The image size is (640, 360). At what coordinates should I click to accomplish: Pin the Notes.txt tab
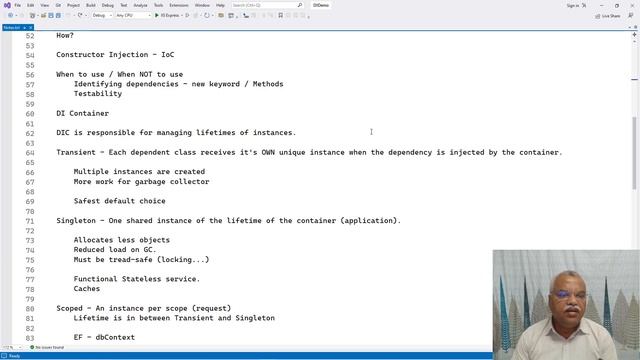pyautogui.click(x=24, y=27)
